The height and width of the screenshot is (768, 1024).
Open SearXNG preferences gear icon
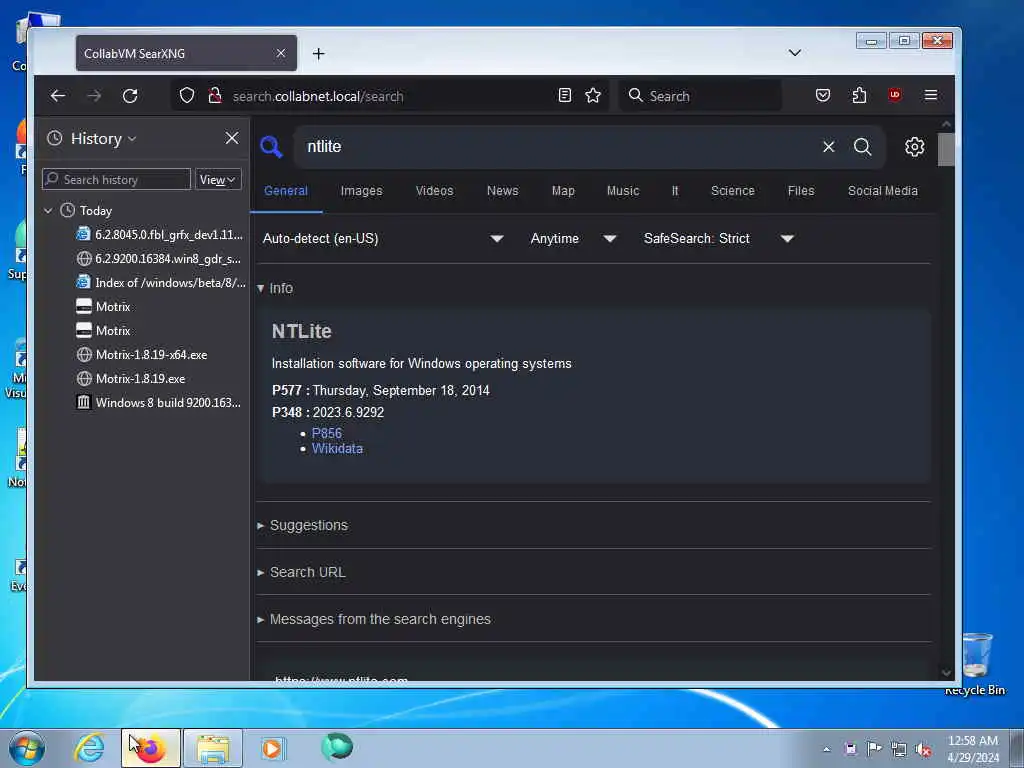(914, 146)
